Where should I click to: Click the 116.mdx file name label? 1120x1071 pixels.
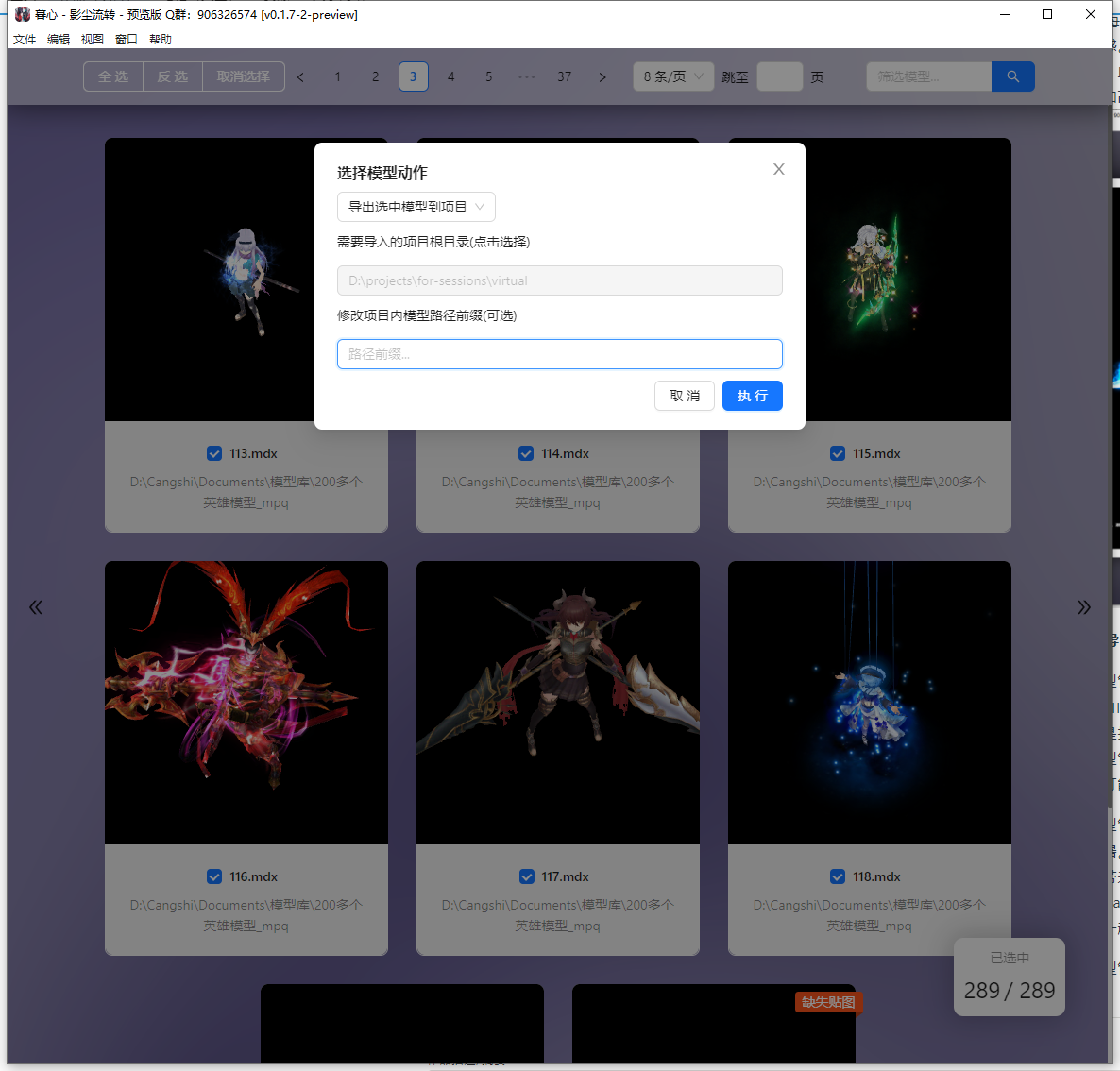(x=254, y=876)
